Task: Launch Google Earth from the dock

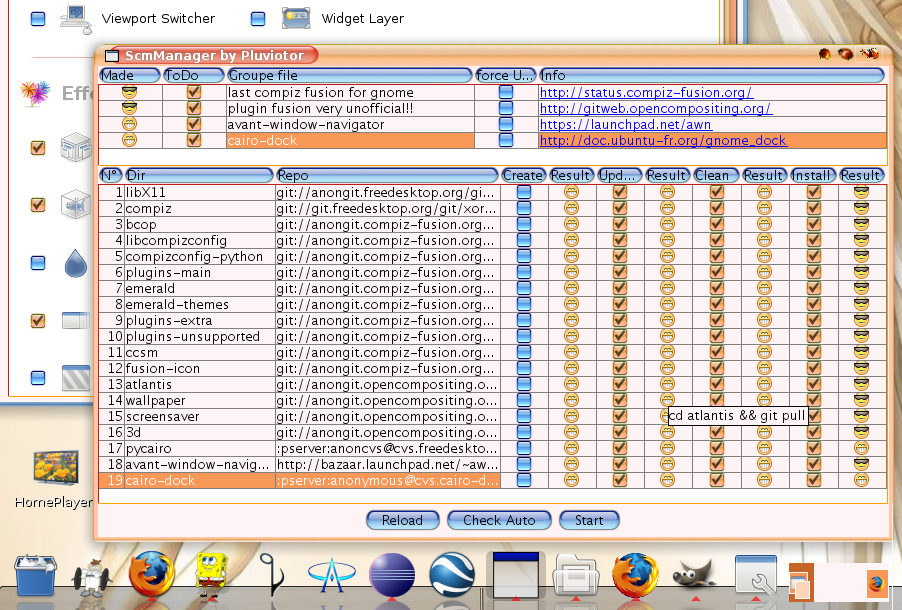Action: tap(452, 574)
